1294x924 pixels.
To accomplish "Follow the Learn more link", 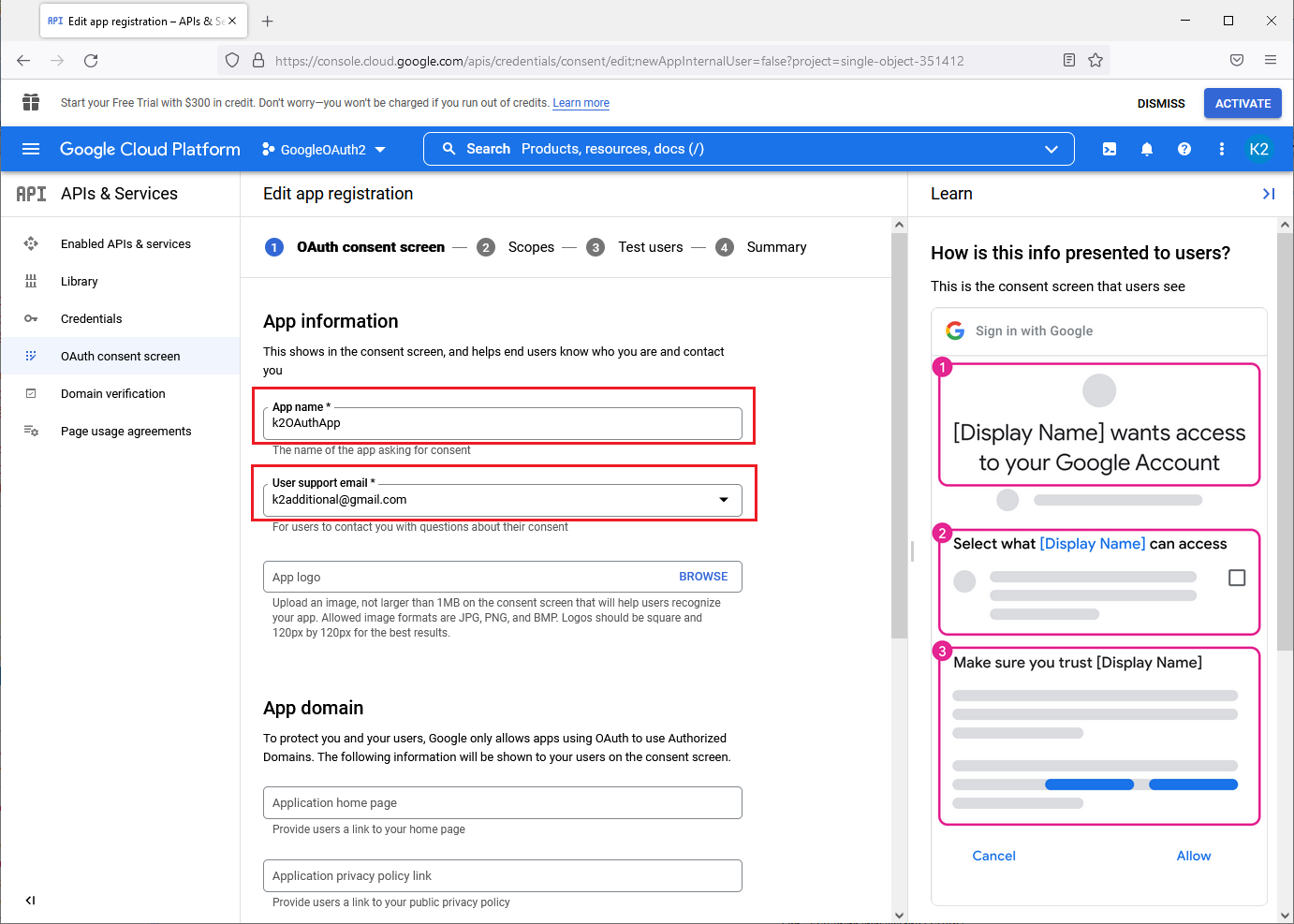I will point(581,103).
